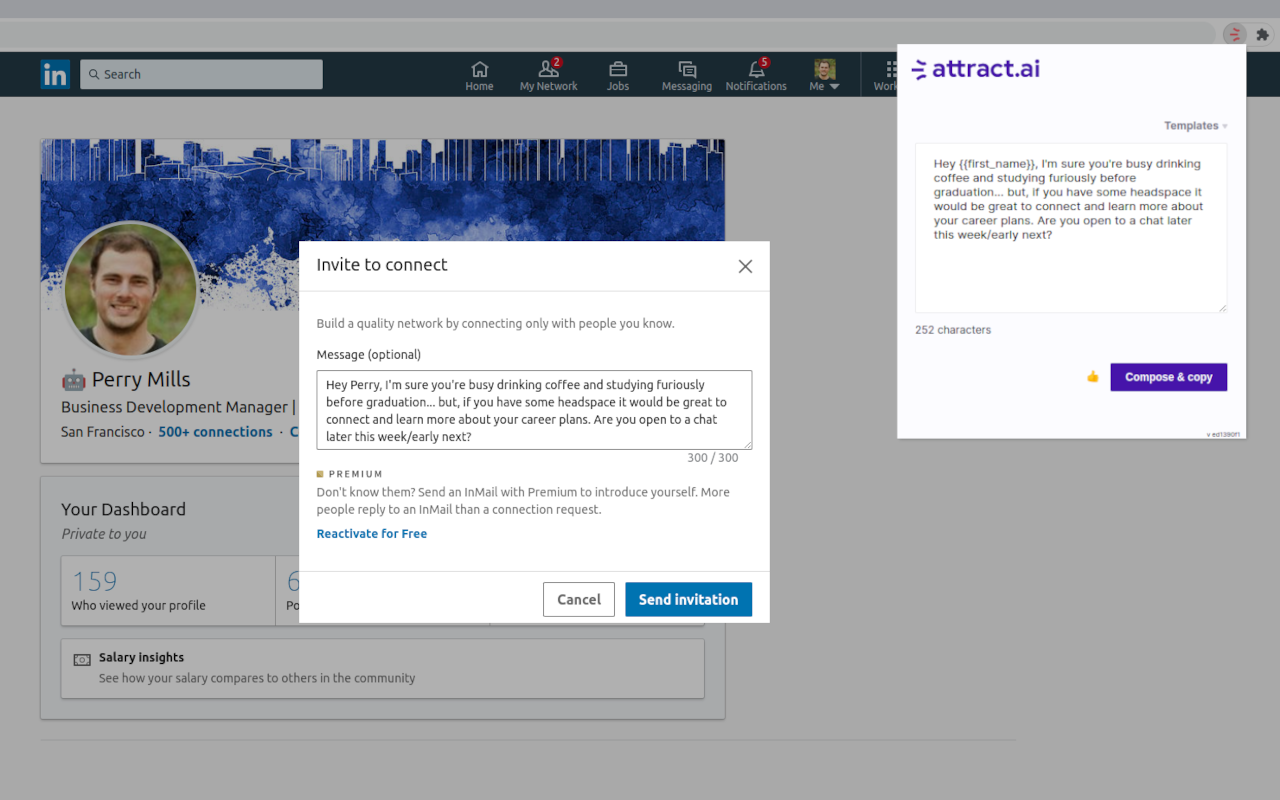Click the invitation message text area
Screen dimensions: 1280x800
[x=534, y=410]
